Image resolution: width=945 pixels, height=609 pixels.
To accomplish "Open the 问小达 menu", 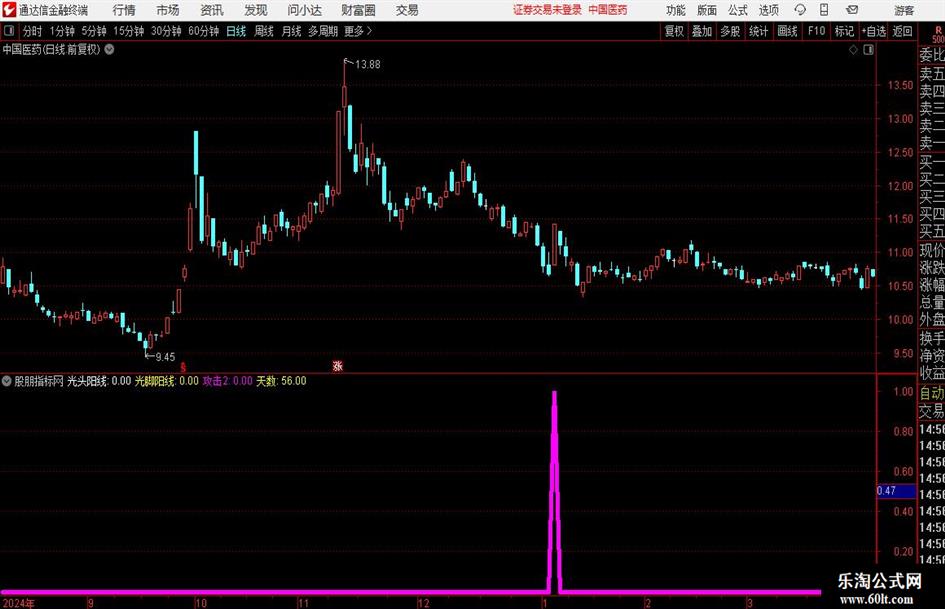I will pyautogui.click(x=304, y=10).
